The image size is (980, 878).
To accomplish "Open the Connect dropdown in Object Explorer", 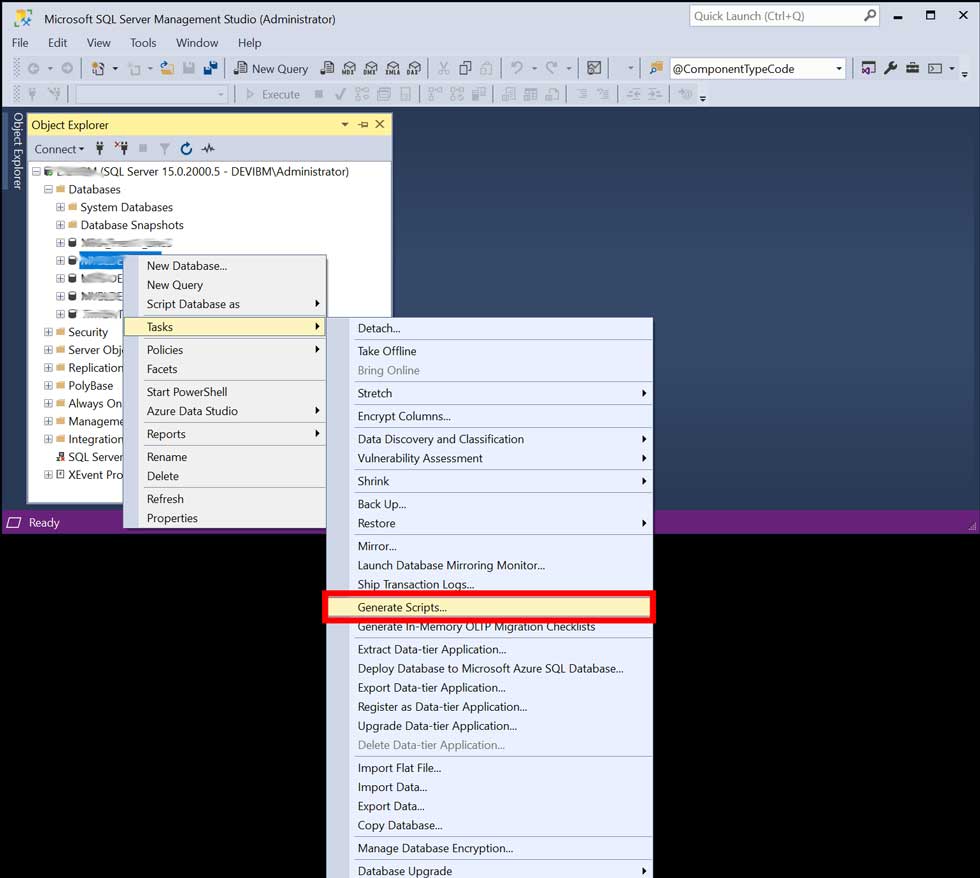I will 59,149.
